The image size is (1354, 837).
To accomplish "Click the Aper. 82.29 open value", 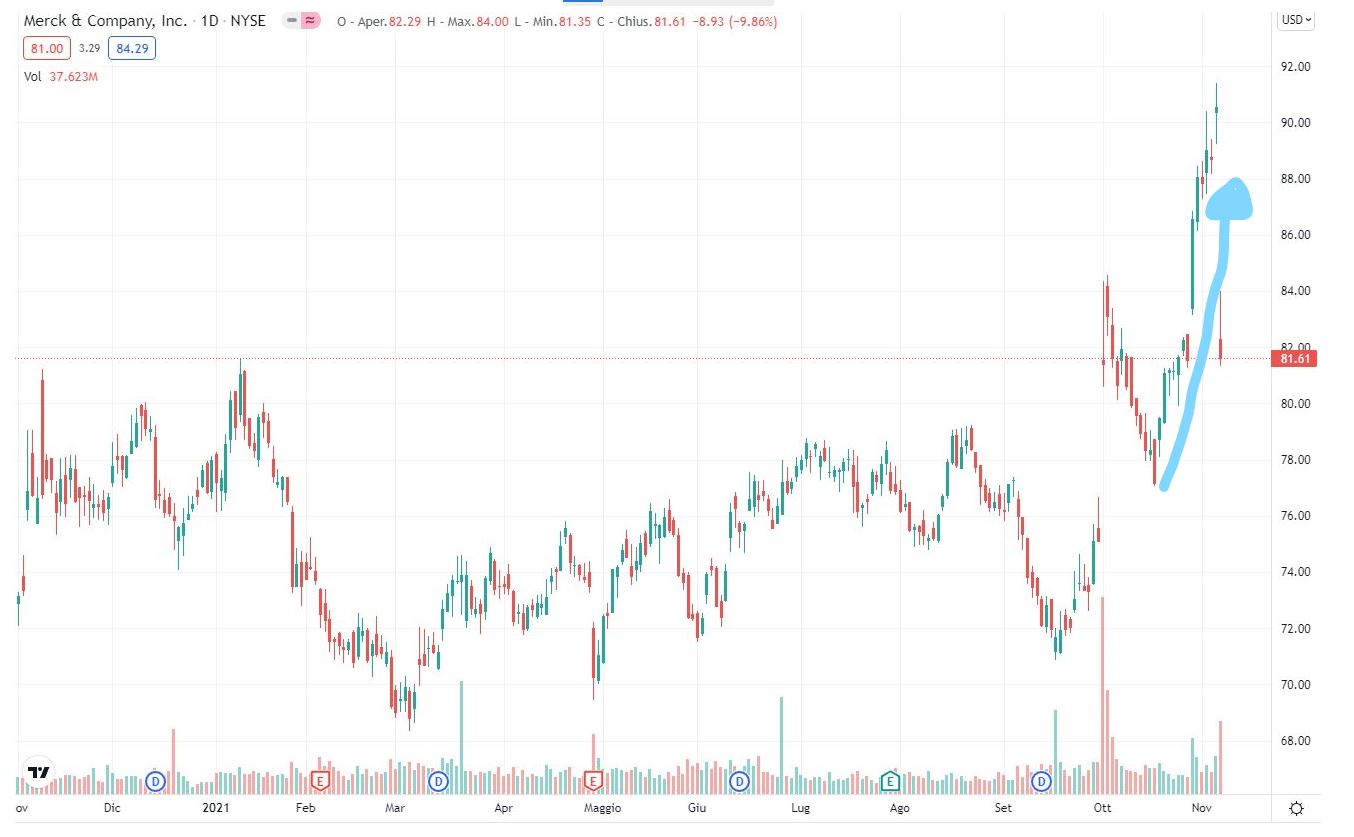I will tap(388, 21).
